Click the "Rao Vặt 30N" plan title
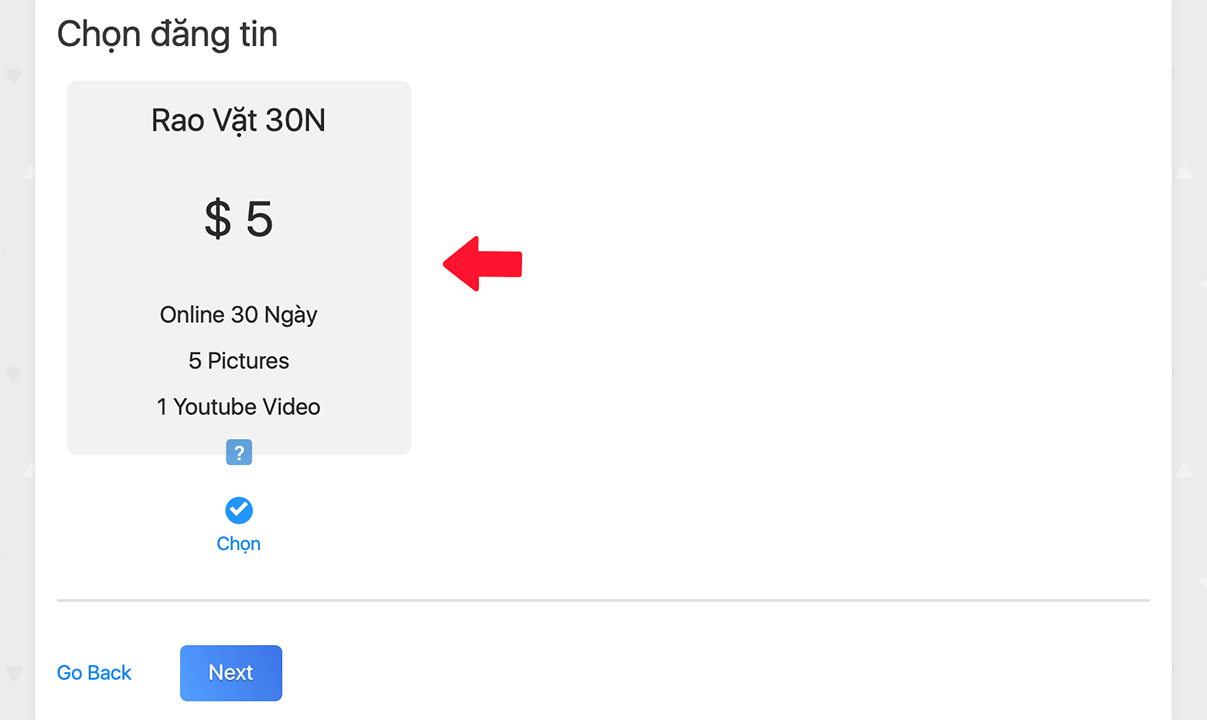The height and width of the screenshot is (720, 1207). 238,121
